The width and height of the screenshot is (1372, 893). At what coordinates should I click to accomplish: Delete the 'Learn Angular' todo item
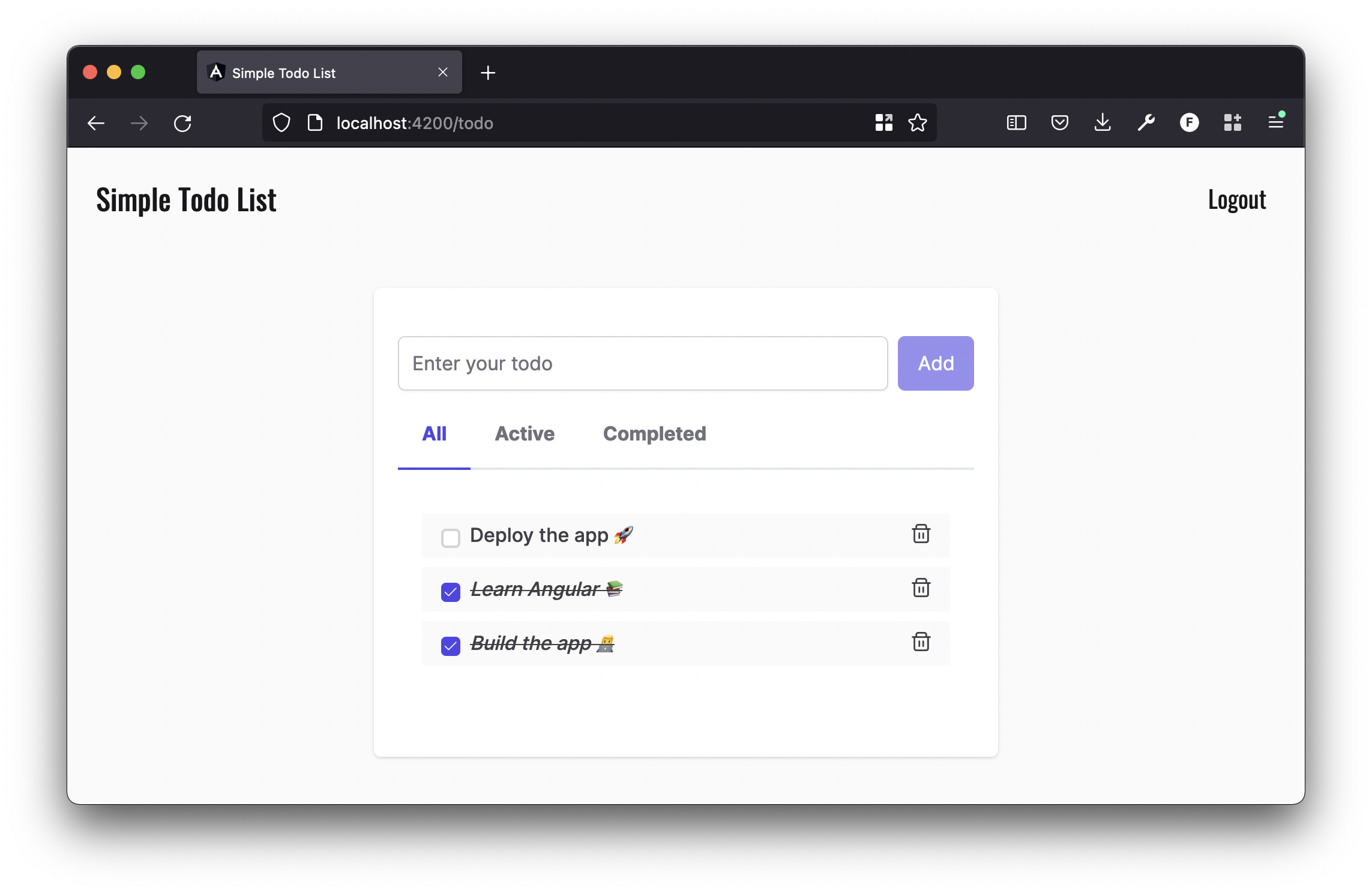tap(921, 588)
